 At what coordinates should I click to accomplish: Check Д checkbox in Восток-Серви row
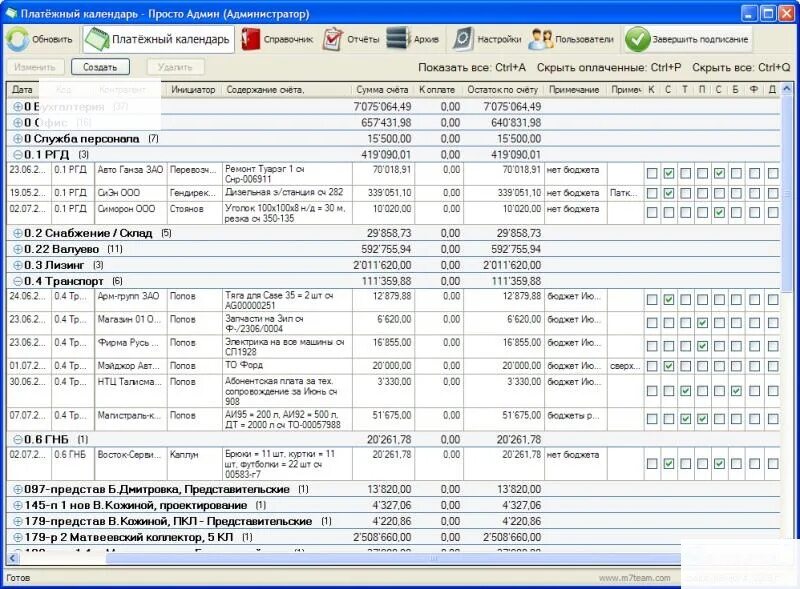(x=773, y=463)
